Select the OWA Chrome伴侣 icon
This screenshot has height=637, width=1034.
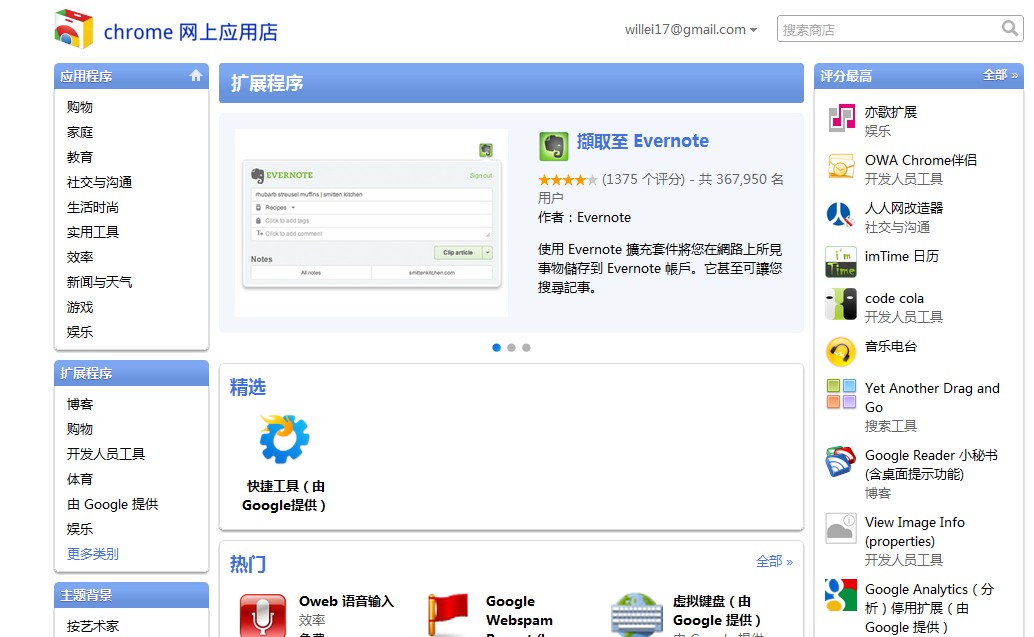pos(841,167)
